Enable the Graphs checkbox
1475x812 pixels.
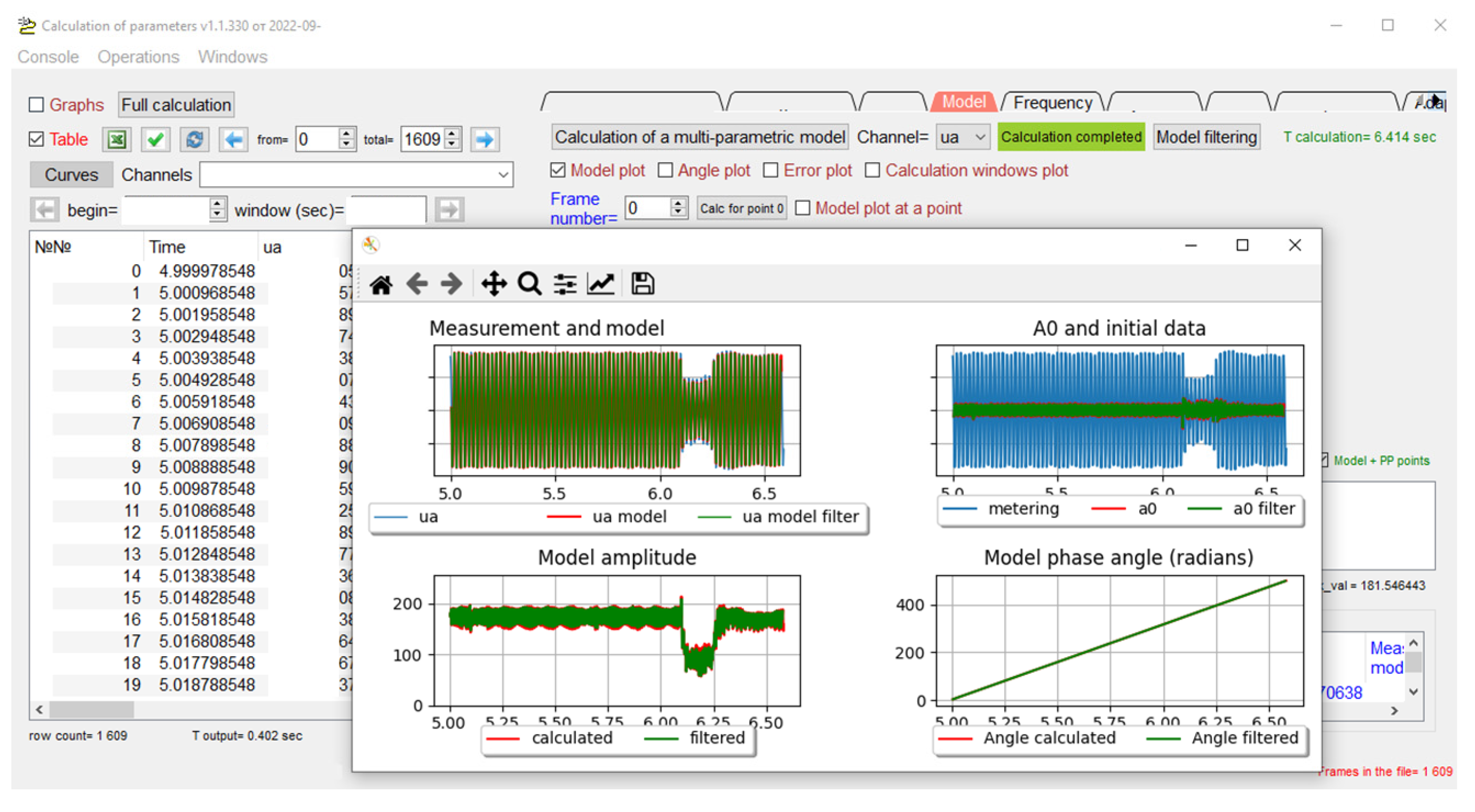(x=37, y=105)
